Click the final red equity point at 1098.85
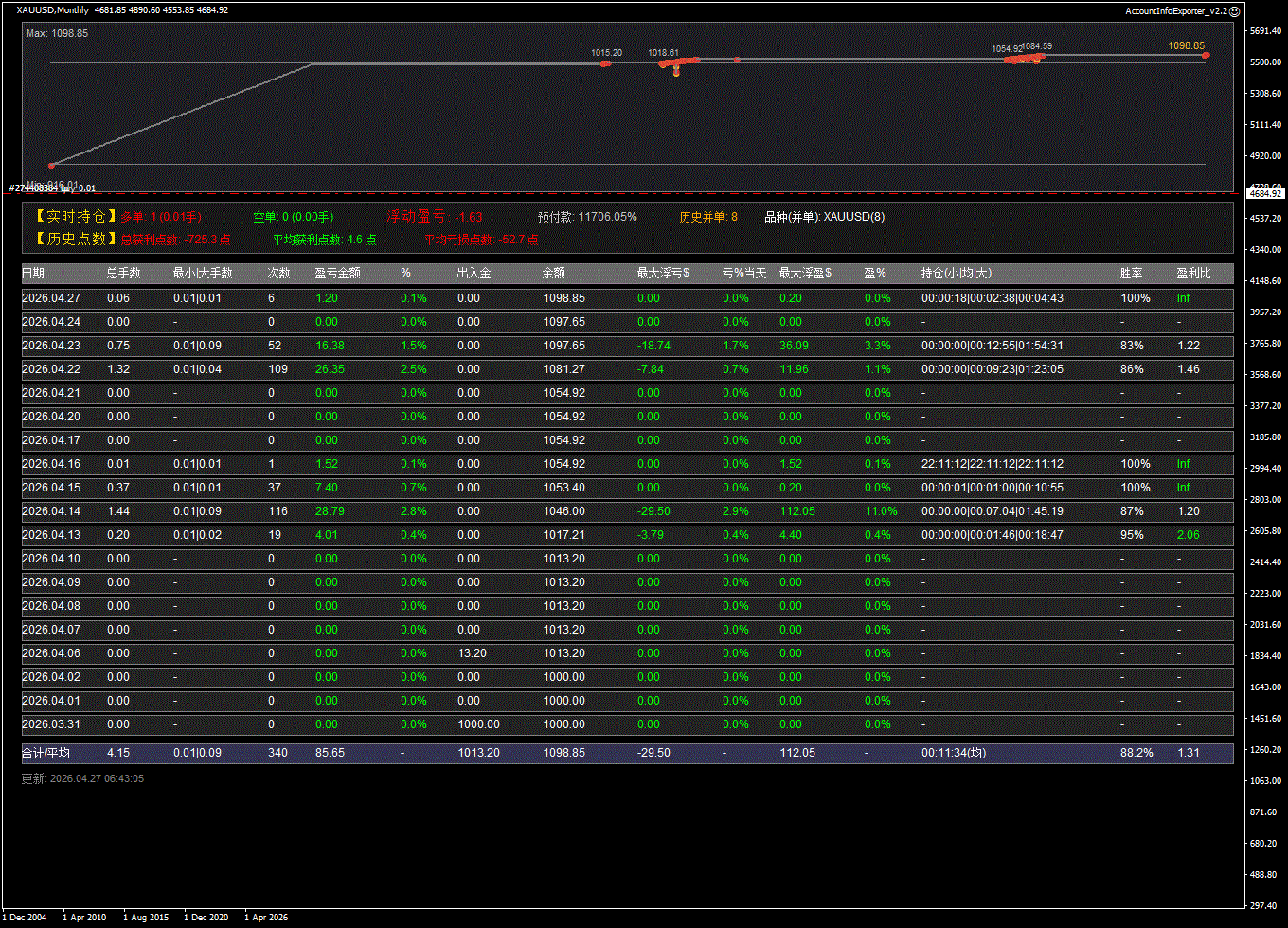The width and height of the screenshot is (1288, 928). (1206, 56)
